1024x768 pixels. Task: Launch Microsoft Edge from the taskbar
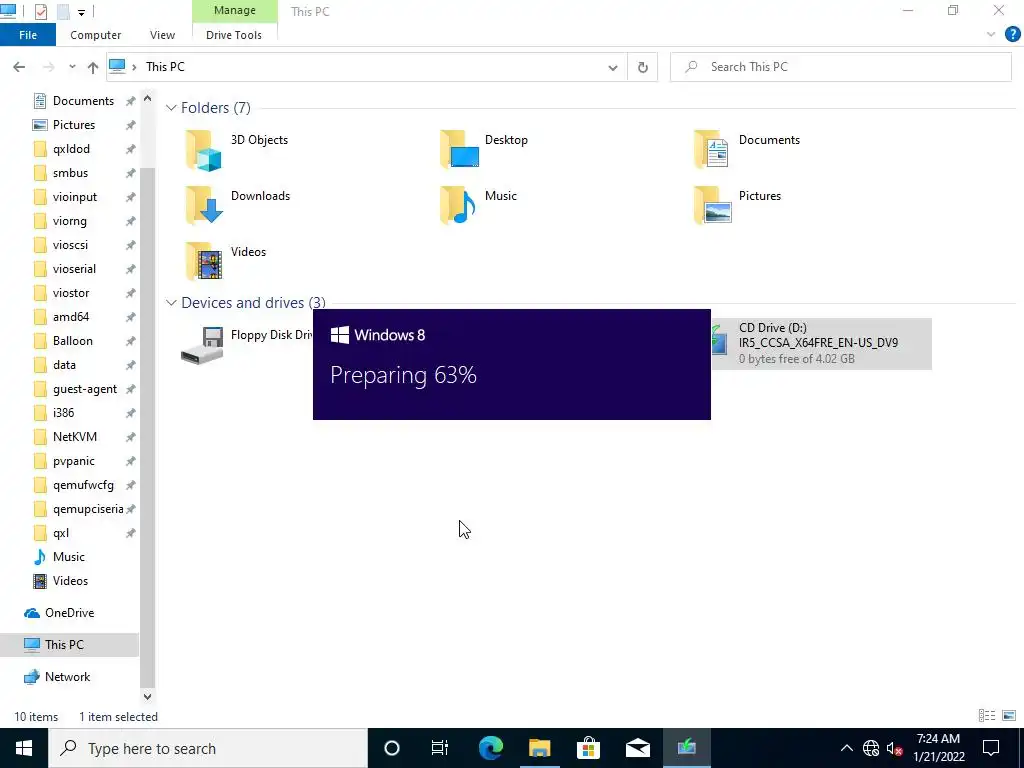[x=491, y=748]
